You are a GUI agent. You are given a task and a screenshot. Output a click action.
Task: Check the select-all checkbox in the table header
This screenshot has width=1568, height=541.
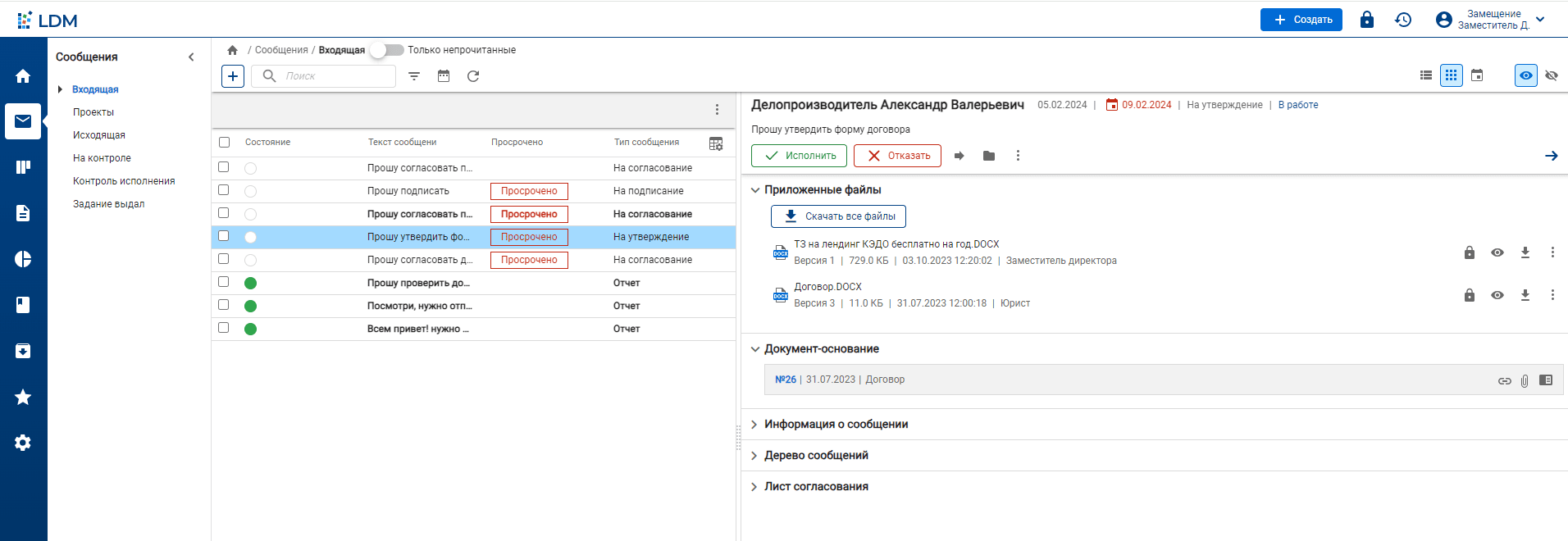click(x=224, y=143)
